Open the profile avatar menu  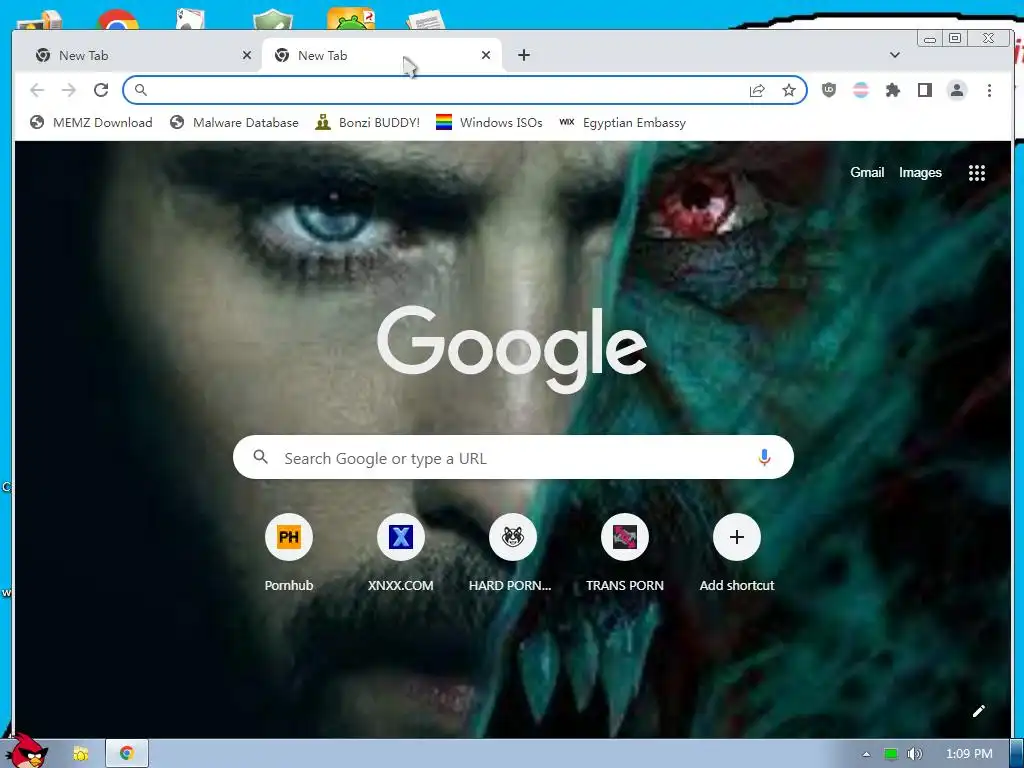point(957,90)
